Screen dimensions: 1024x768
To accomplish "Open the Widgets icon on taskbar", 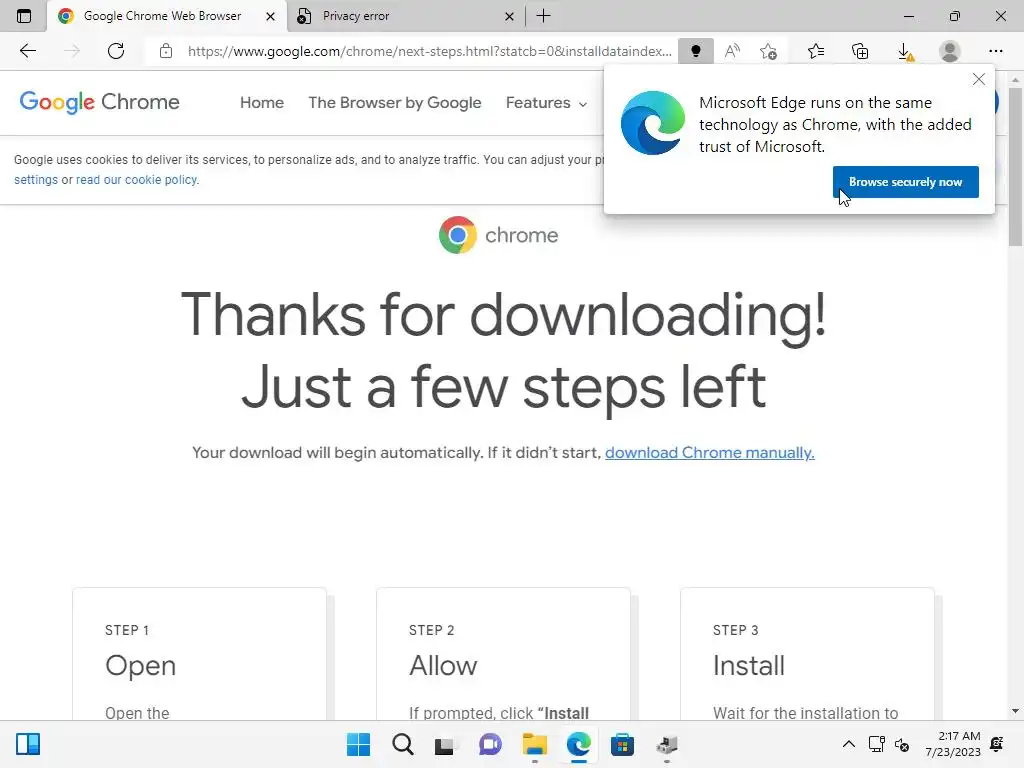I will pyautogui.click(x=28, y=744).
